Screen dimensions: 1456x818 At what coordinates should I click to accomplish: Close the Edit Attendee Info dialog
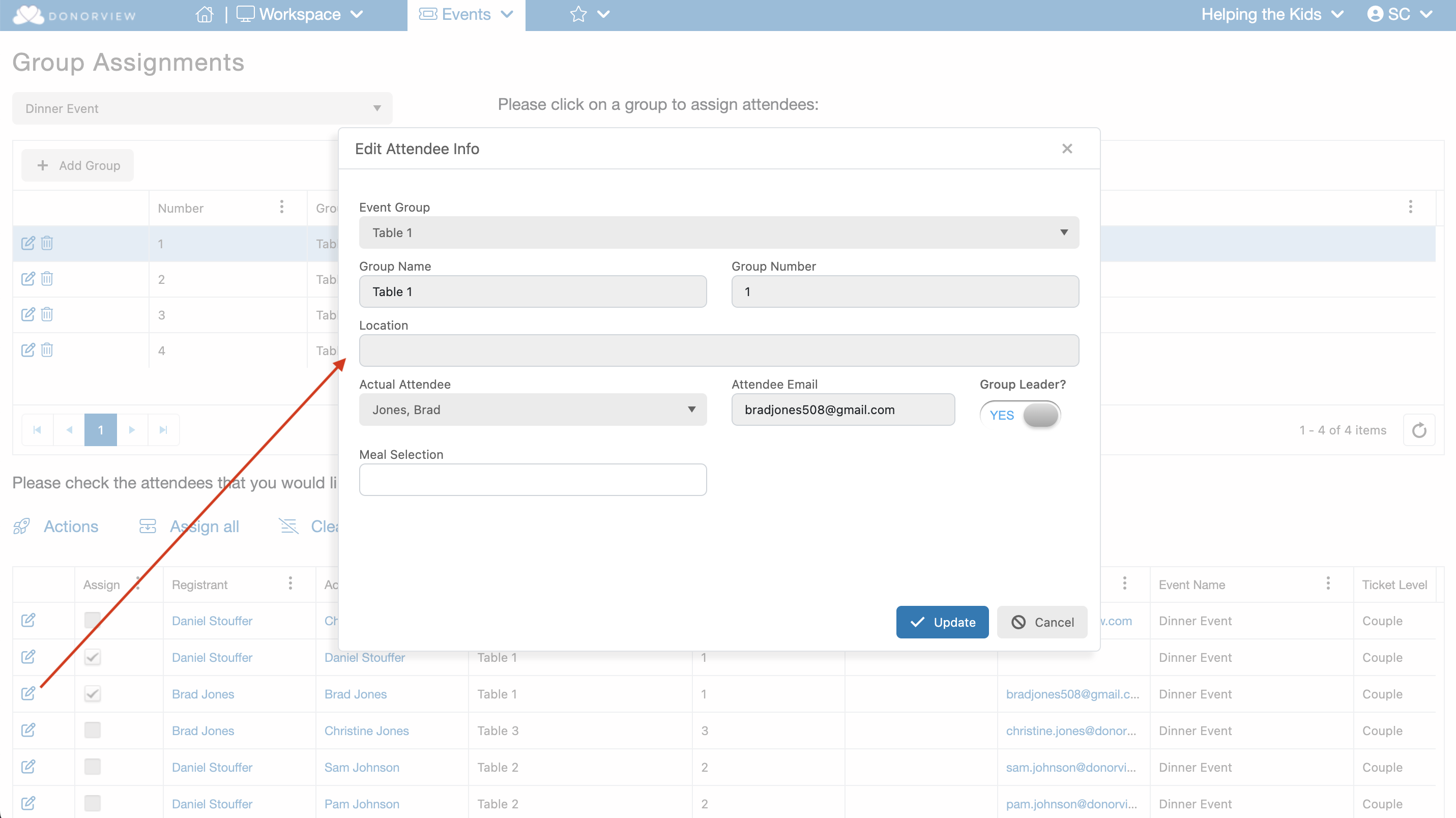point(1067,148)
